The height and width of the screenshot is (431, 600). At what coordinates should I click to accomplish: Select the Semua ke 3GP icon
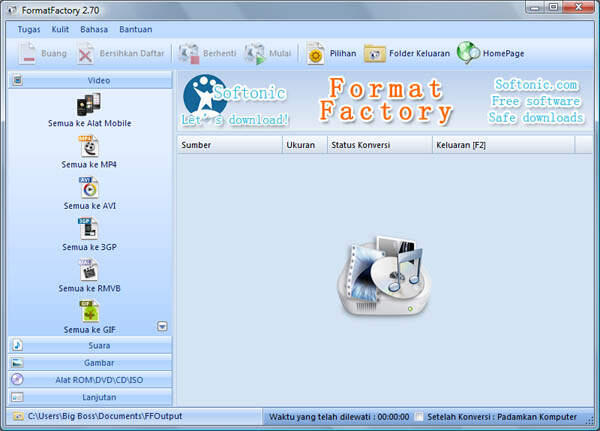pyautogui.click(x=88, y=229)
